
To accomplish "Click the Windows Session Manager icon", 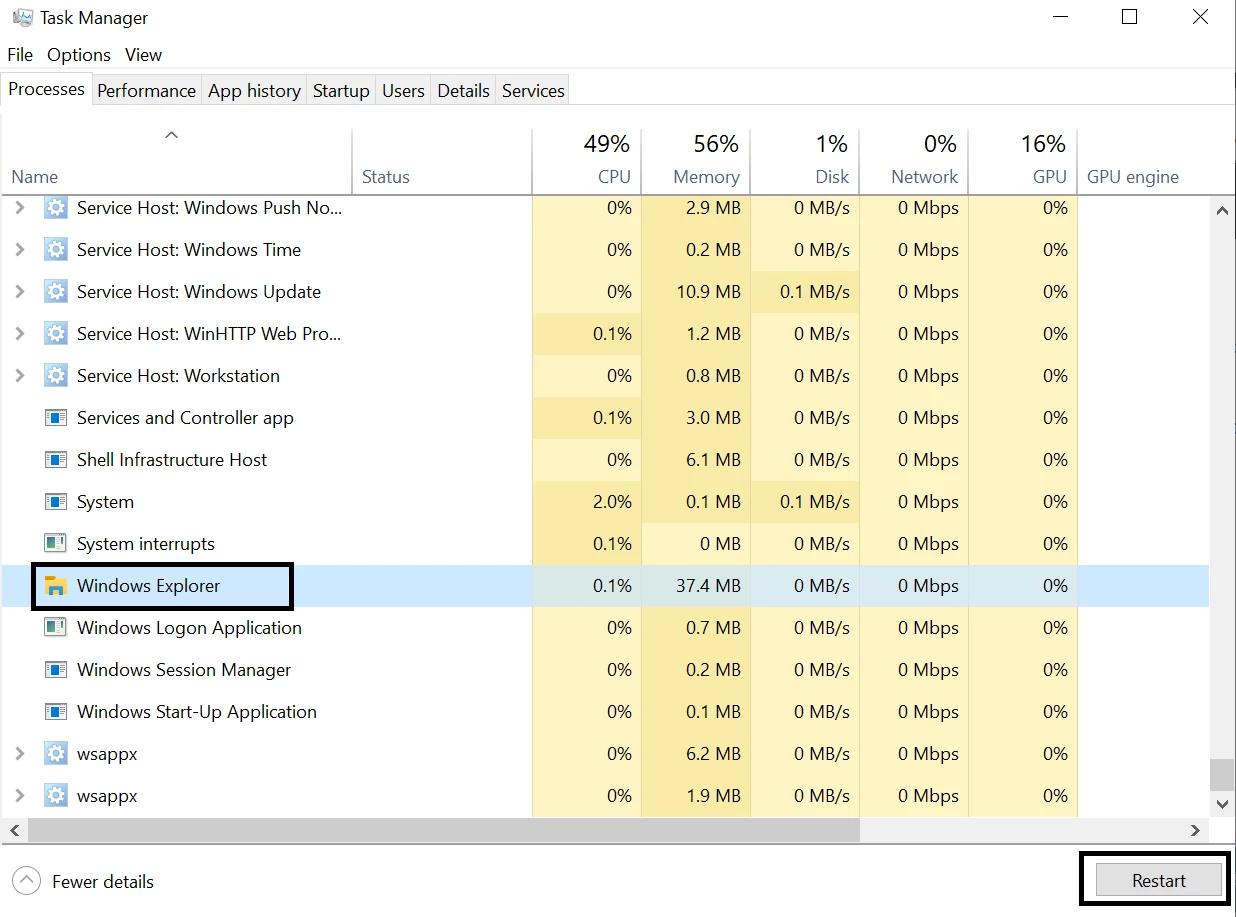I will [56, 670].
